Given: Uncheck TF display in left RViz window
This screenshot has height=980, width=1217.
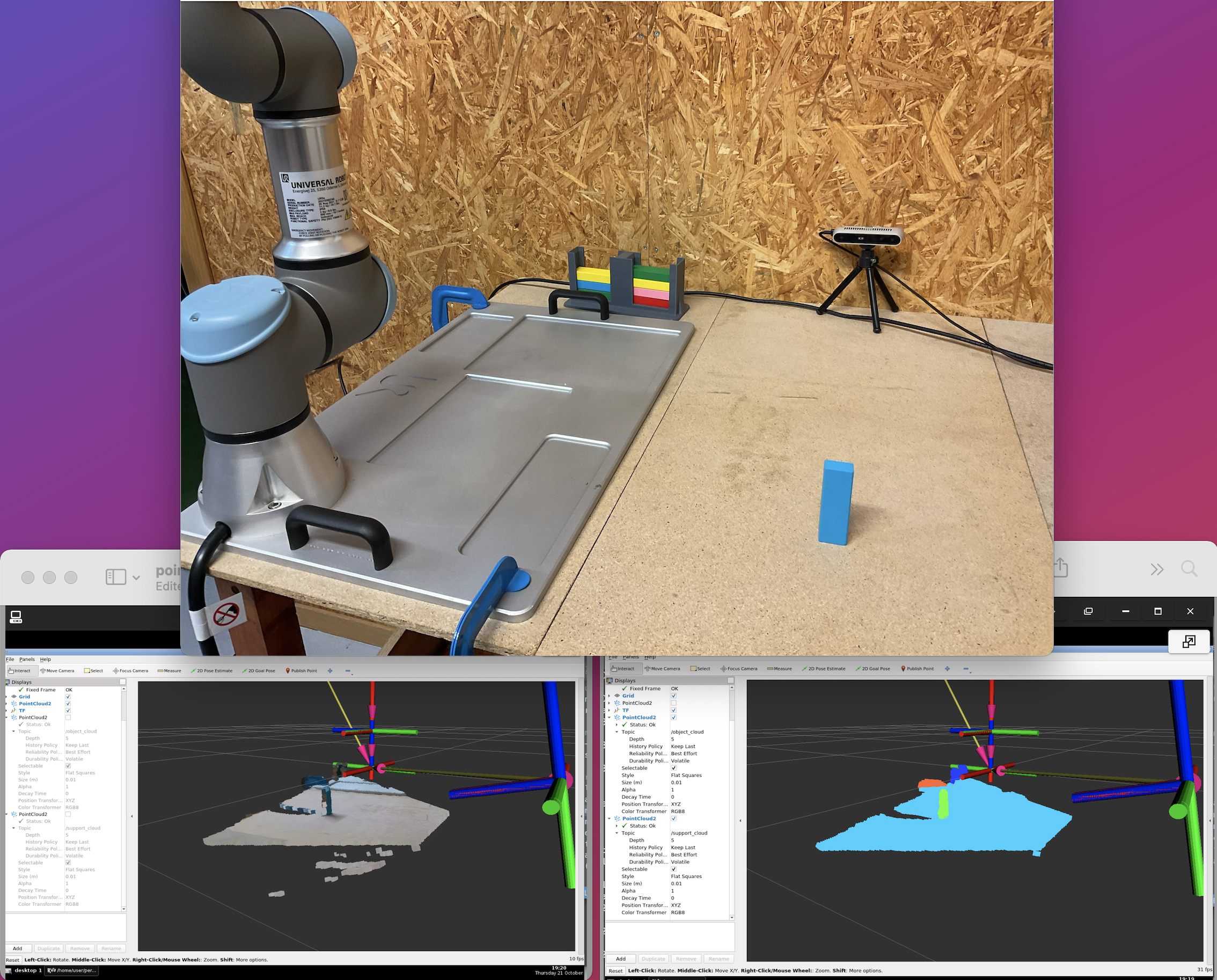Looking at the screenshot, I should [x=68, y=710].
